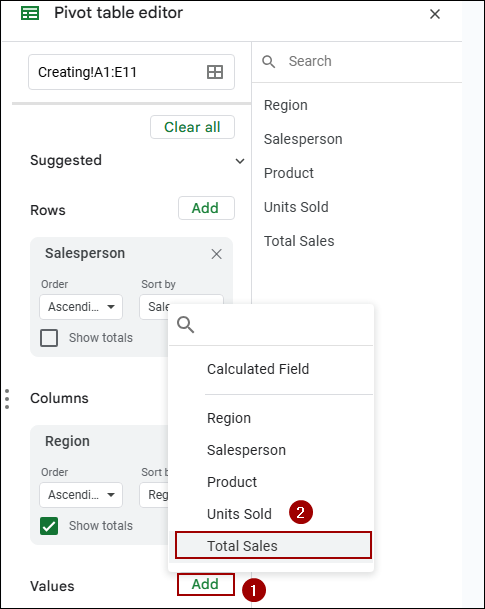Click the Creating!A1:E11 data range field
This screenshot has height=609, width=485.
[131, 72]
